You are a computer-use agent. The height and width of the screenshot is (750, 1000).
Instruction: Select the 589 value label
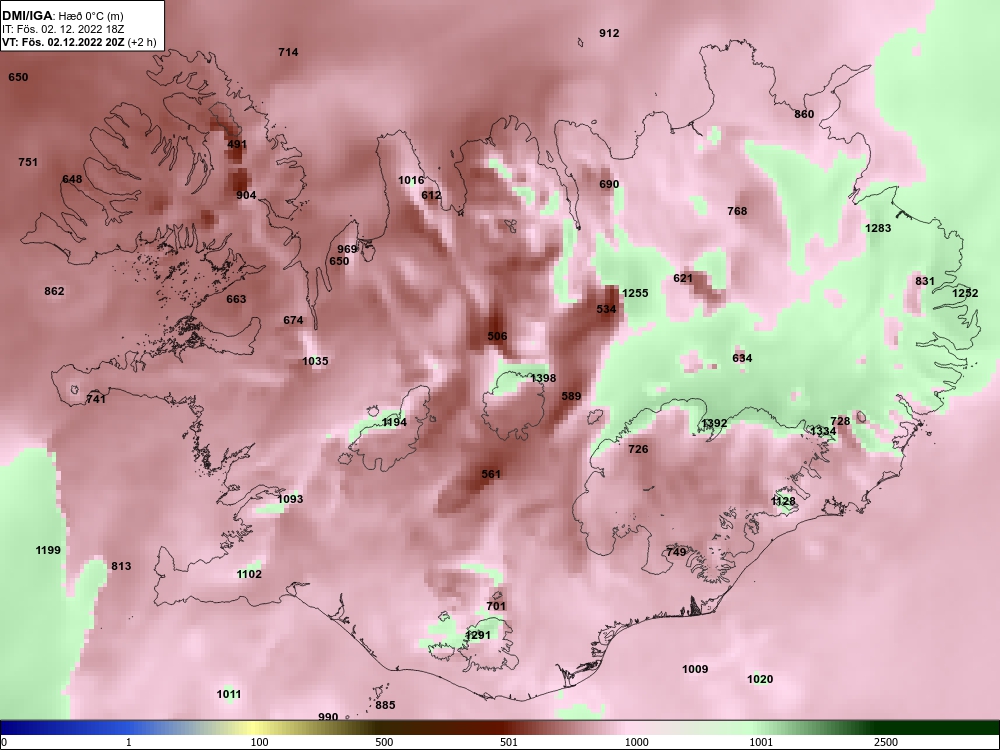pyautogui.click(x=571, y=397)
